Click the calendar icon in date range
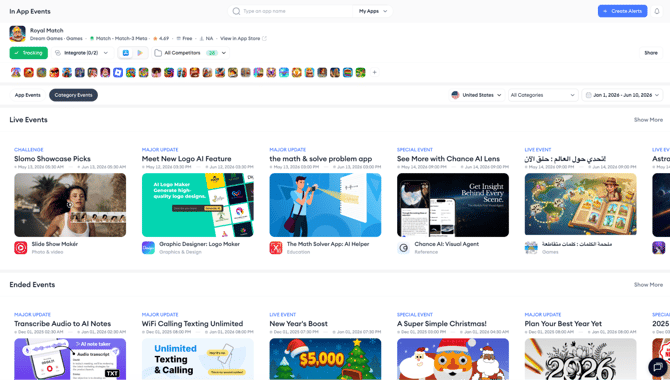The height and width of the screenshot is (380, 670). click(x=588, y=95)
